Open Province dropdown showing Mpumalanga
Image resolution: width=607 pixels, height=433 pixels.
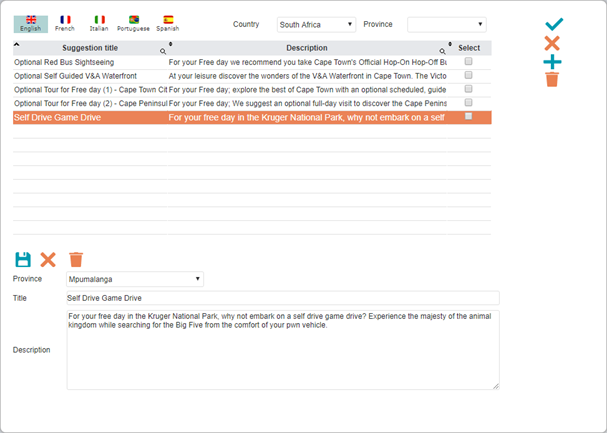[135, 279]
